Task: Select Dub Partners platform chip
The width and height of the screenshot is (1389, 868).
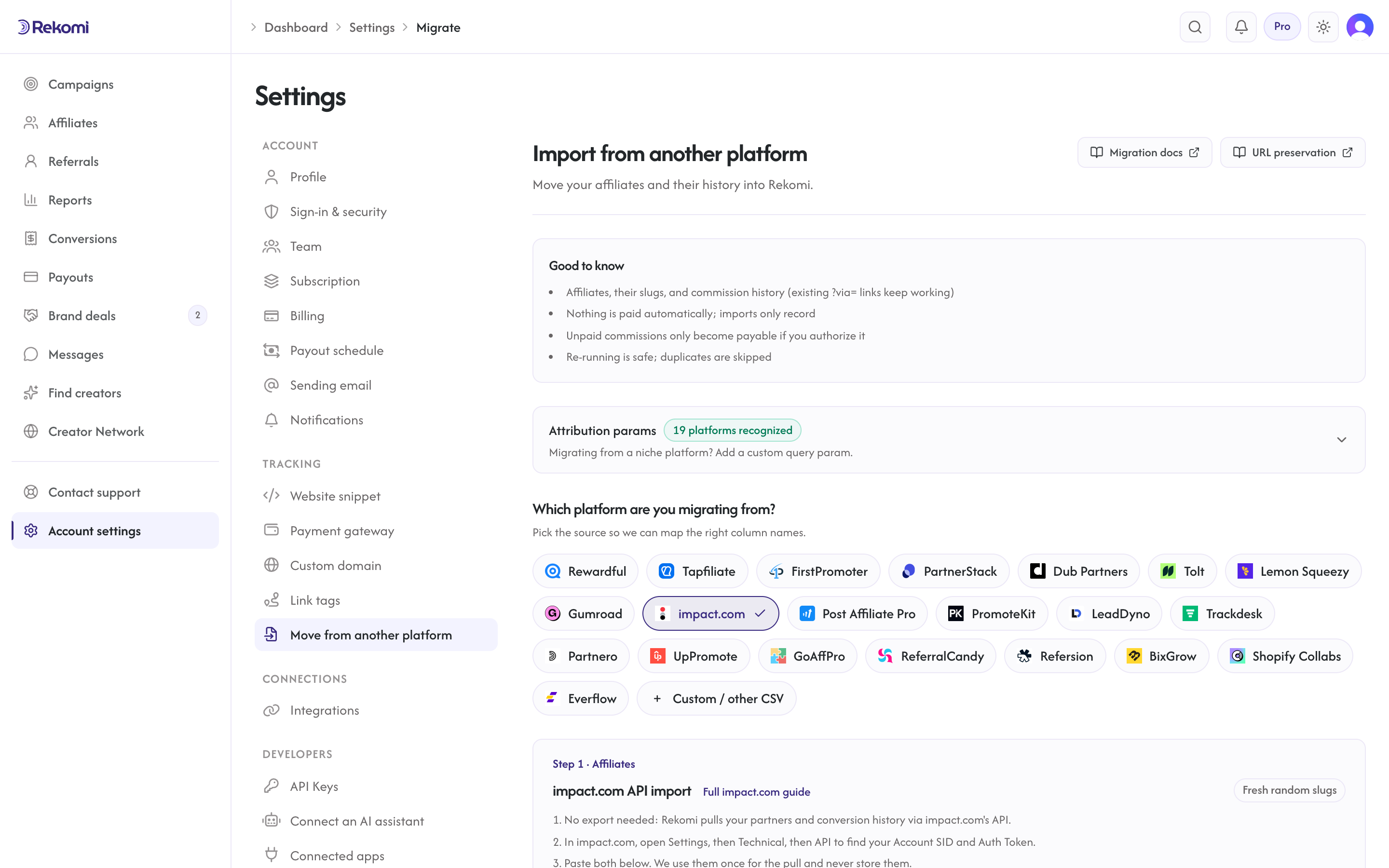Action: [1078, 571]
